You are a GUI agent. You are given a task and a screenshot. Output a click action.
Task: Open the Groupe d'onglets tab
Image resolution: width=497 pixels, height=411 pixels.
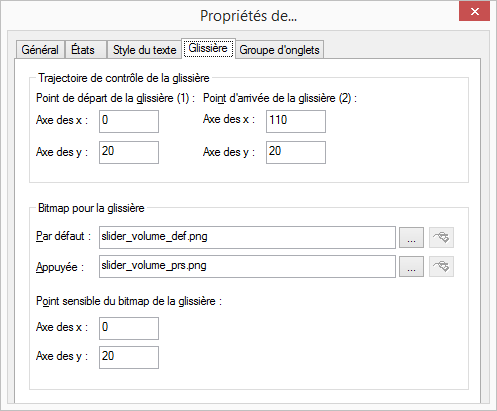(x=279, y=50)
